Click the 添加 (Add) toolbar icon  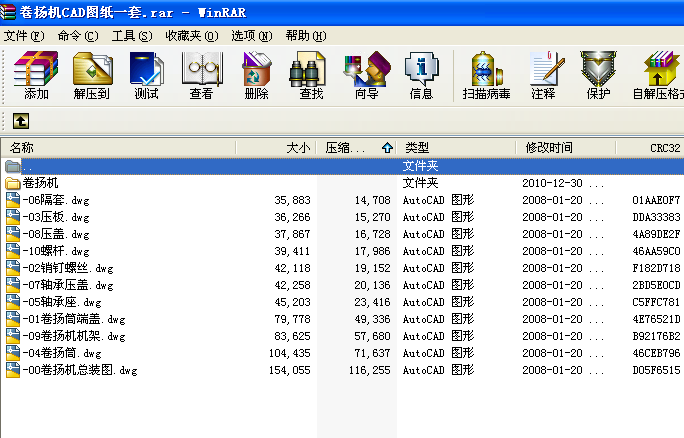(x=36, y=75)
